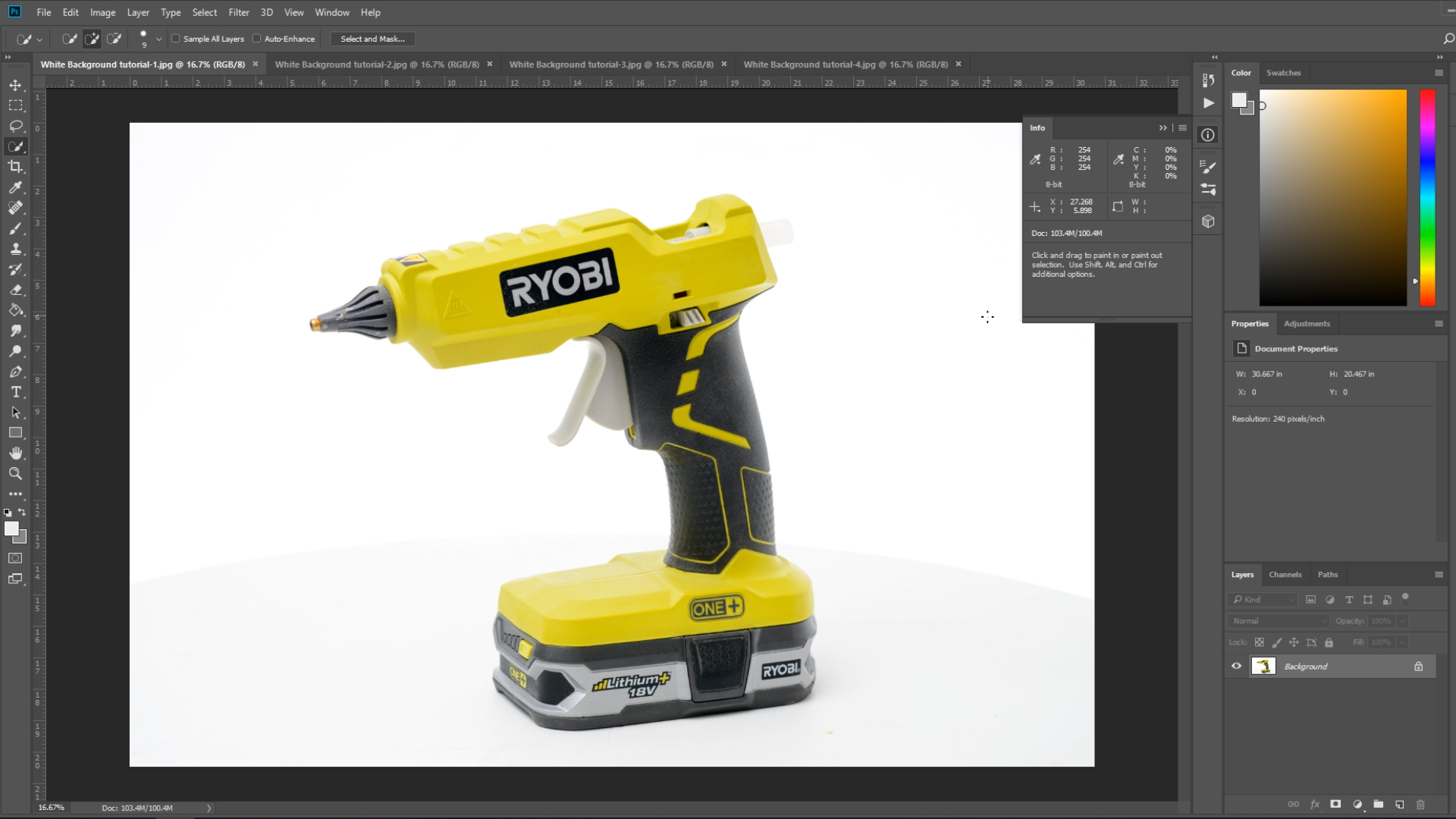
Task: Open the Layers panel menu
Action: (x=1439, y=575)
